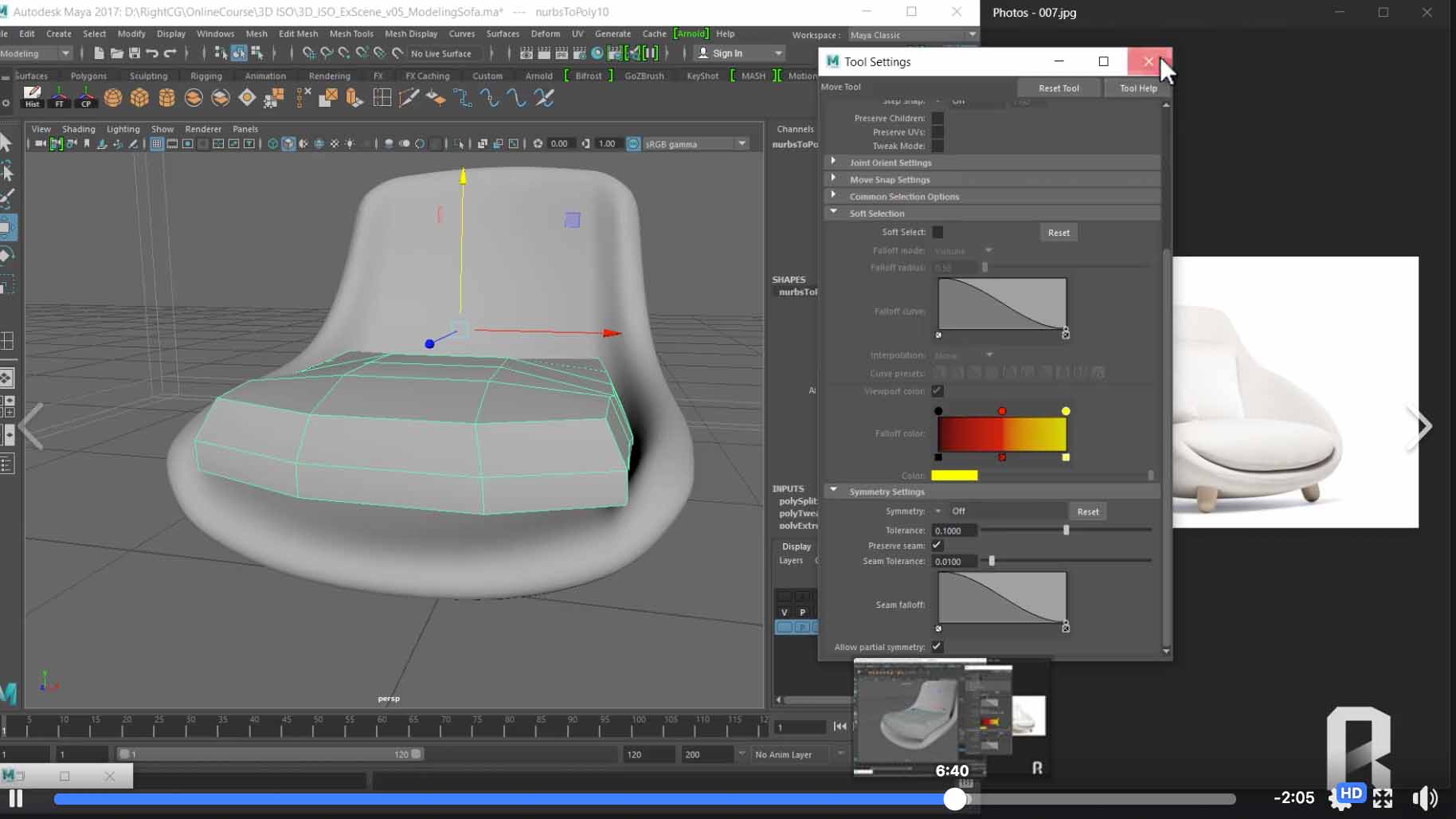Image resolution: width=1456 pixels, height=819 pixels.
Task: Uncheck Allow partial symmetry
Action: click(x=937, y=647)
